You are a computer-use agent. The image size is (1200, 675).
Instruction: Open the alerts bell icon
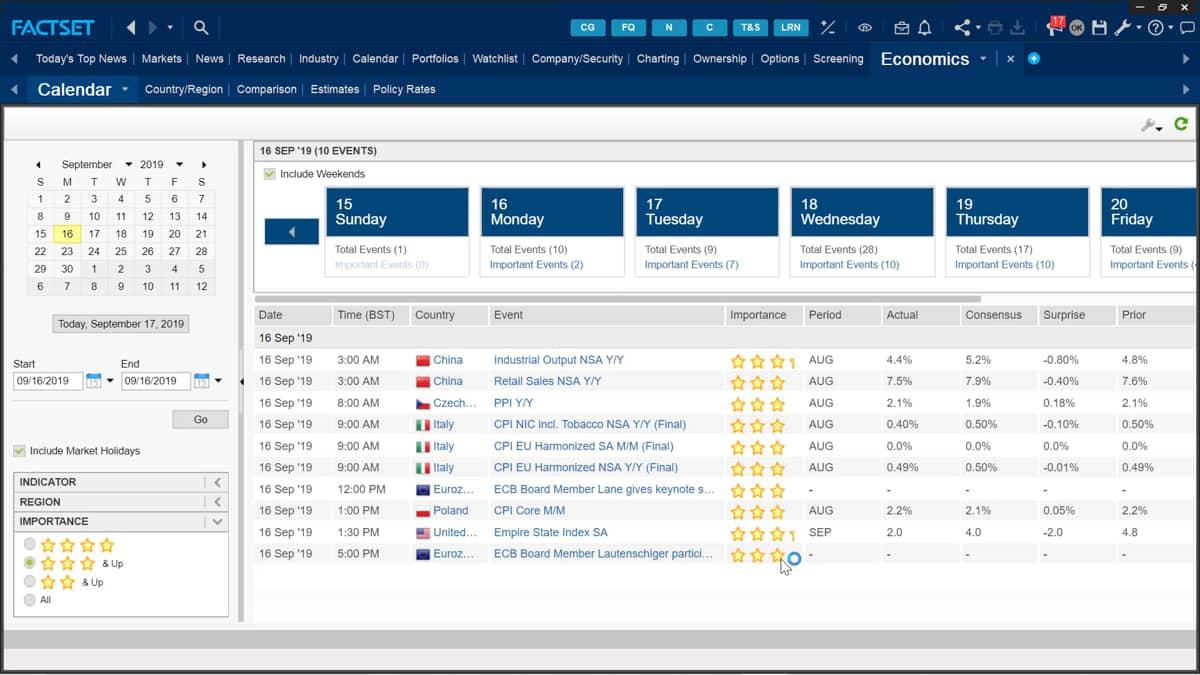[x=925, y=28]
